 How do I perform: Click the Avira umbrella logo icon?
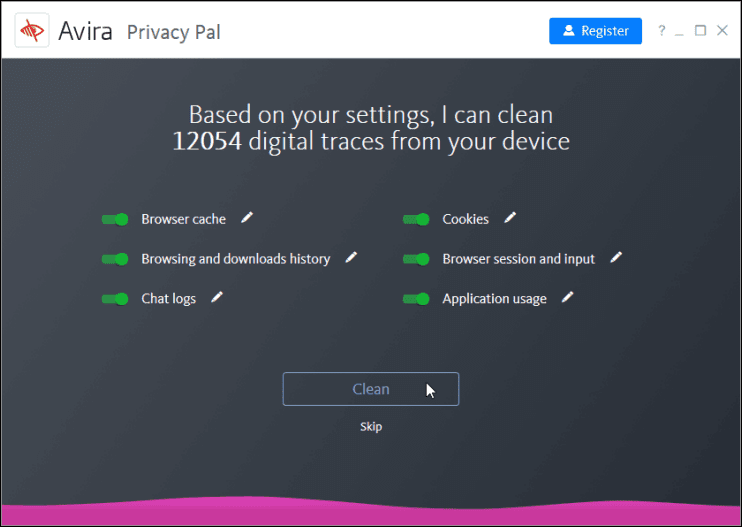[x=32, y=31]
